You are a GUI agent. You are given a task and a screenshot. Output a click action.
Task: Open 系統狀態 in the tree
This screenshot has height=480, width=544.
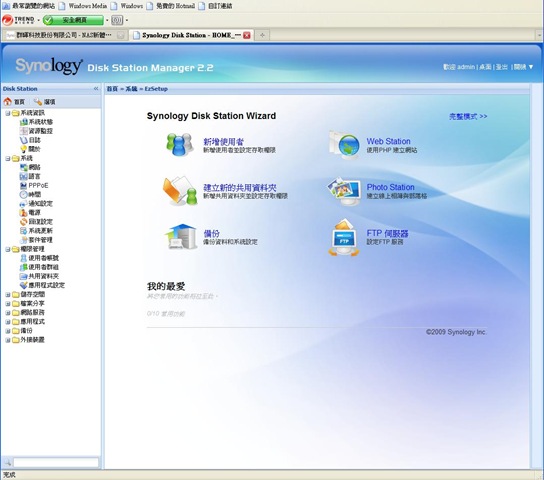tap(36, 122)
